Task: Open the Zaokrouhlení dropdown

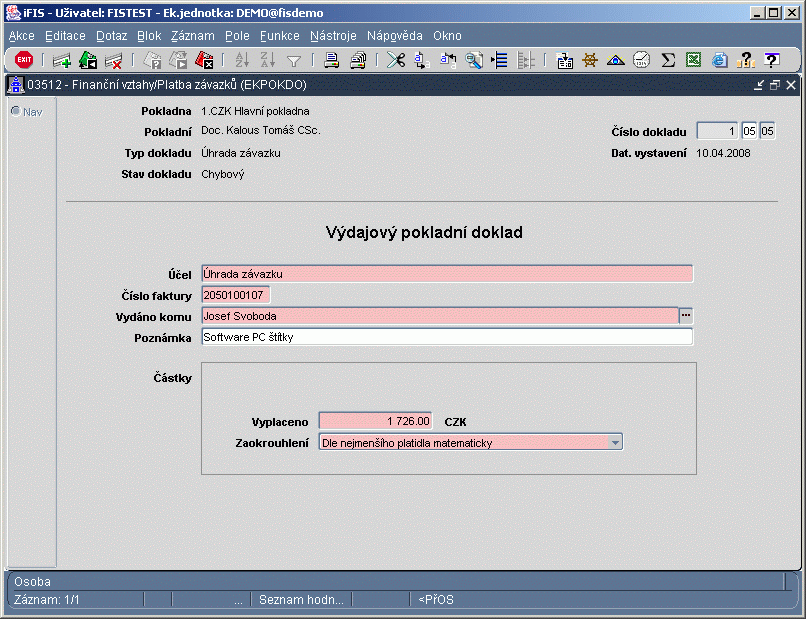Action: pos(615,442)
